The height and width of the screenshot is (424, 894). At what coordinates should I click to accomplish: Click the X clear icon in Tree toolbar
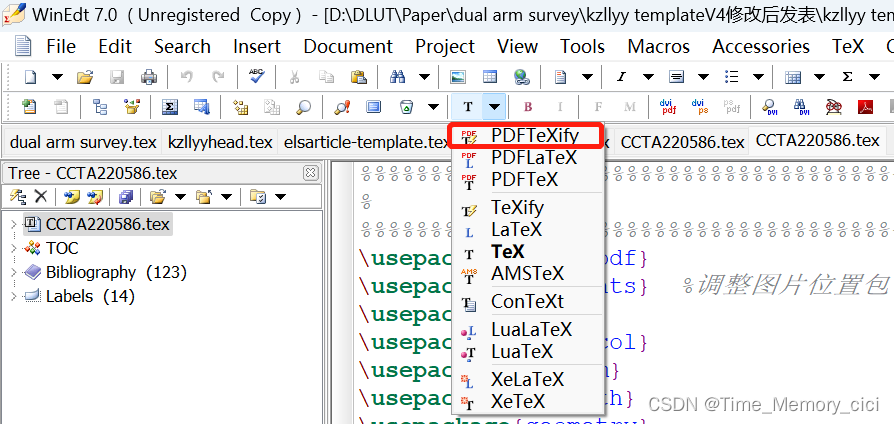coord(40,197)
